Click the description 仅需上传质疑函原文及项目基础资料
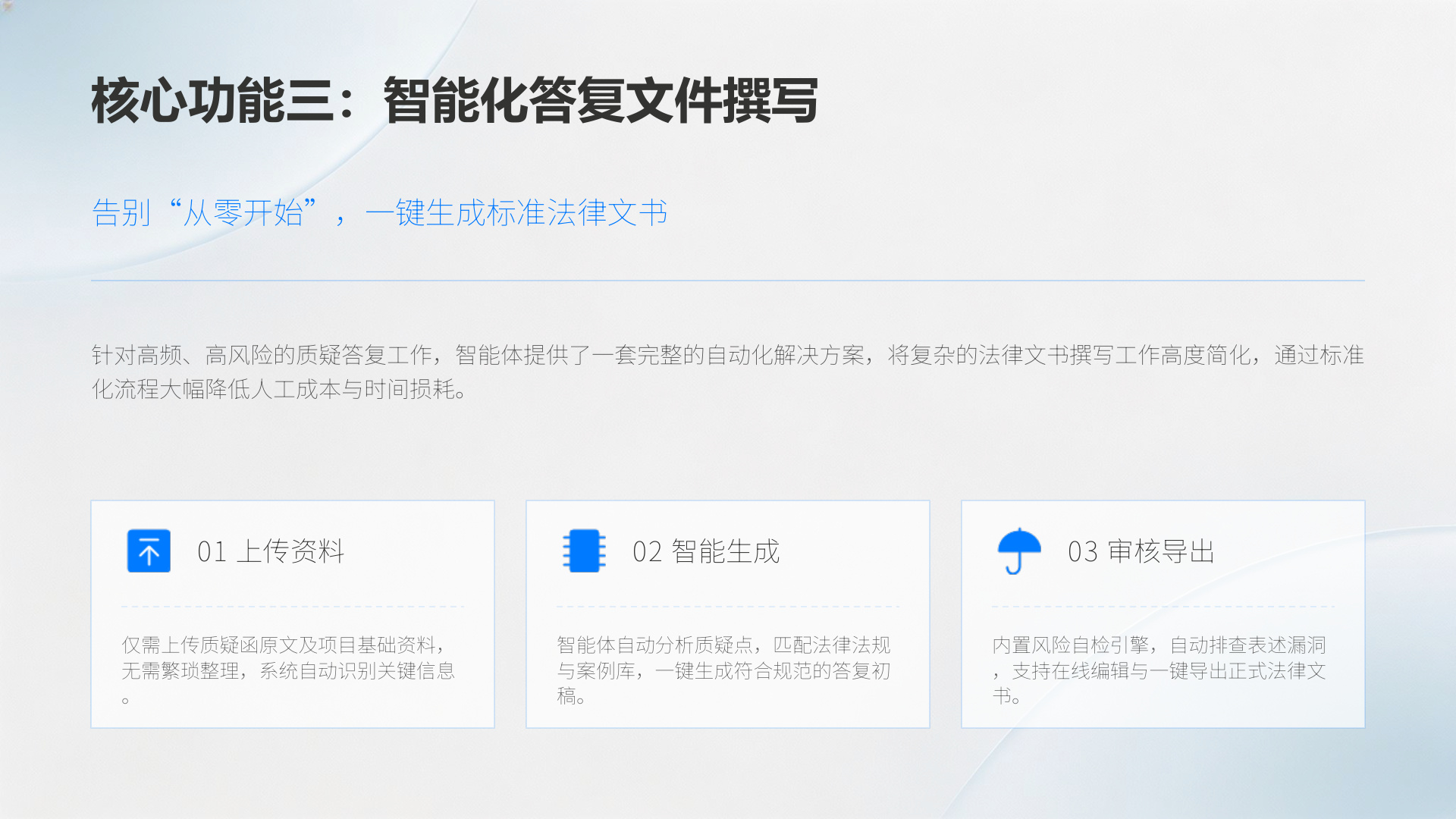 point(288,670)
